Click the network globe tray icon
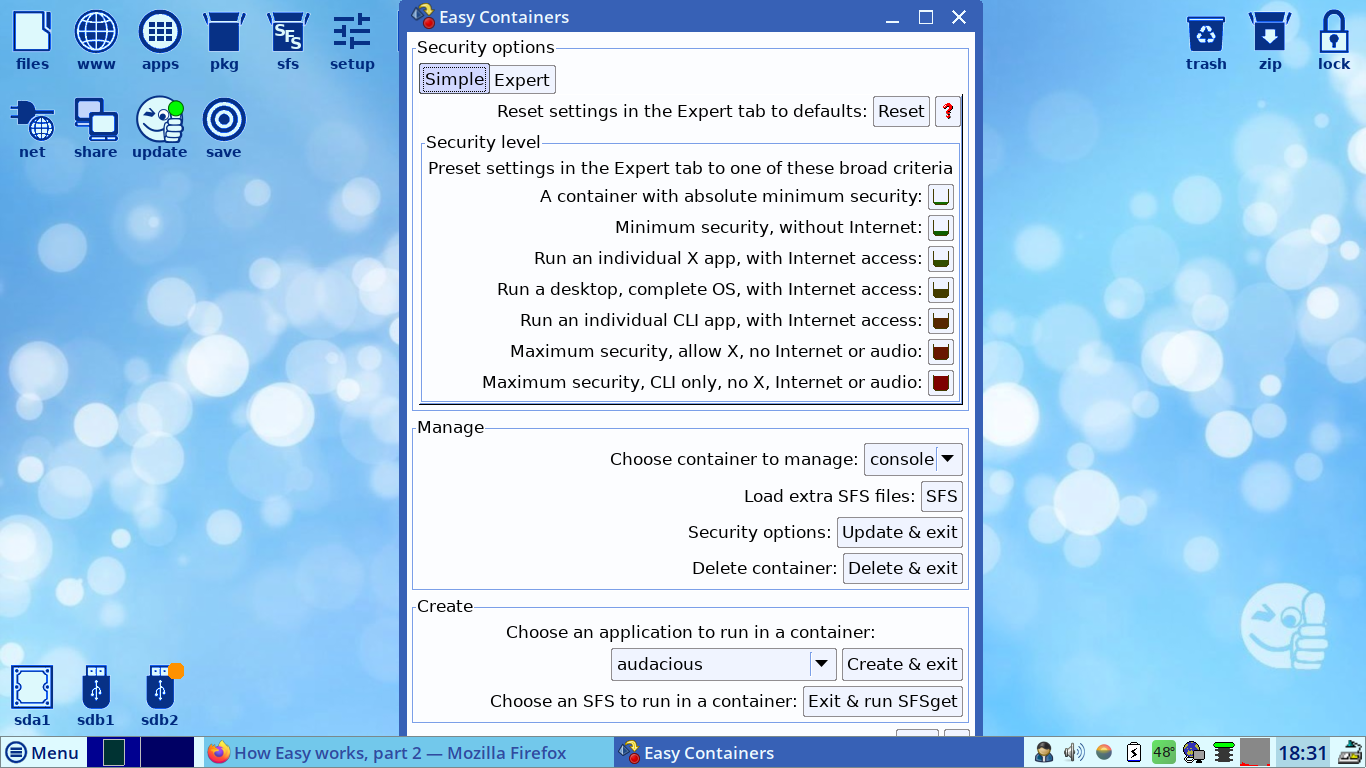This screenshot has height=768, width=1366. (x=1193, y=752)
